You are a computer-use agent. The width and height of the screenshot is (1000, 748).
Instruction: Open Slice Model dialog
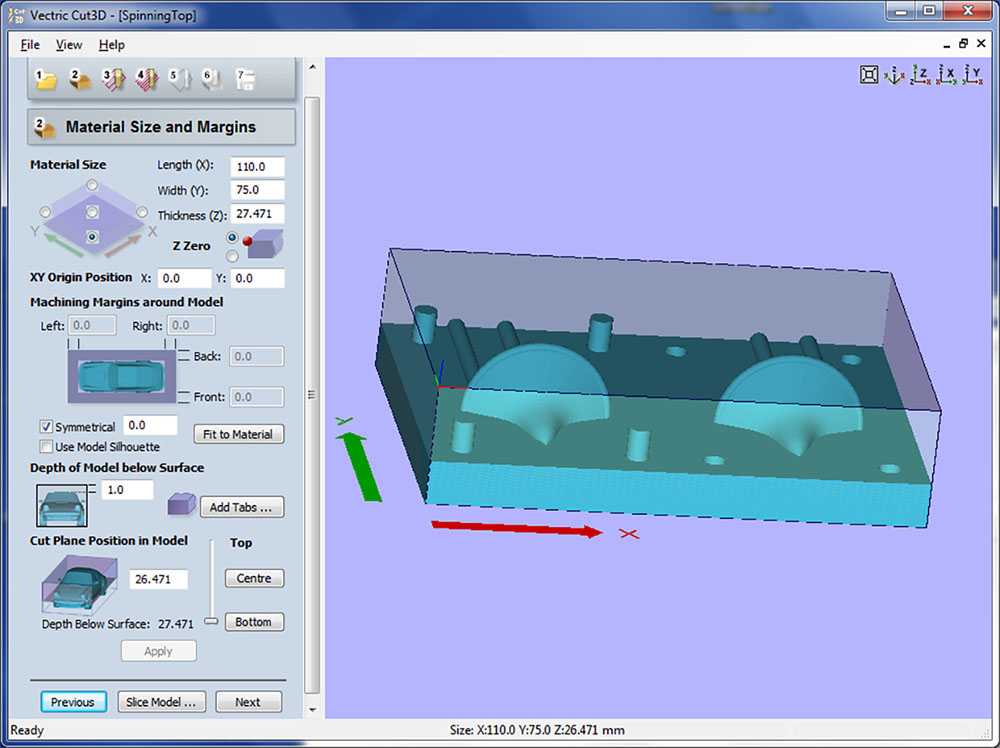(161, 702)
